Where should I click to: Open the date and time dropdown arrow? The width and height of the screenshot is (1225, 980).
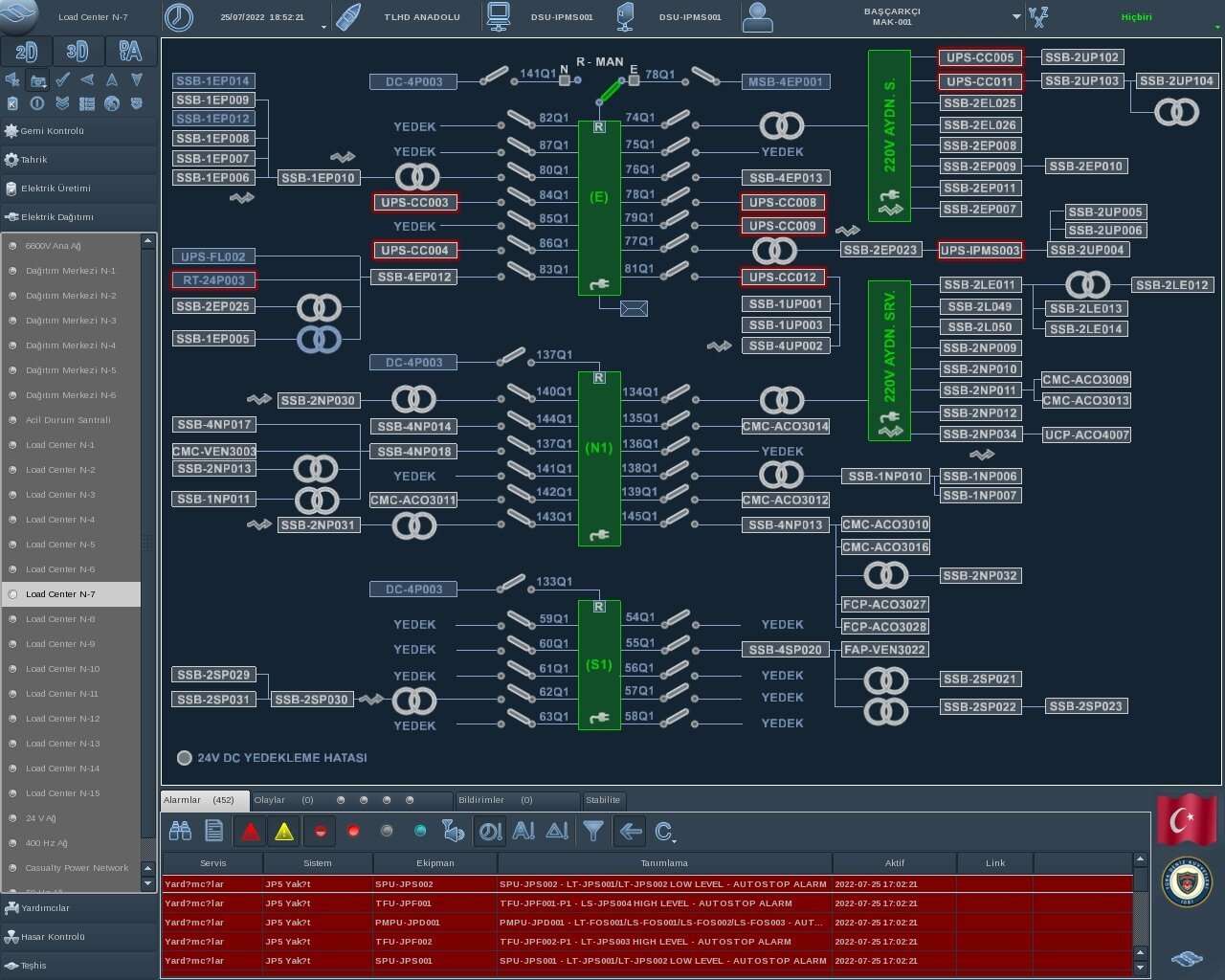point(323,26)
